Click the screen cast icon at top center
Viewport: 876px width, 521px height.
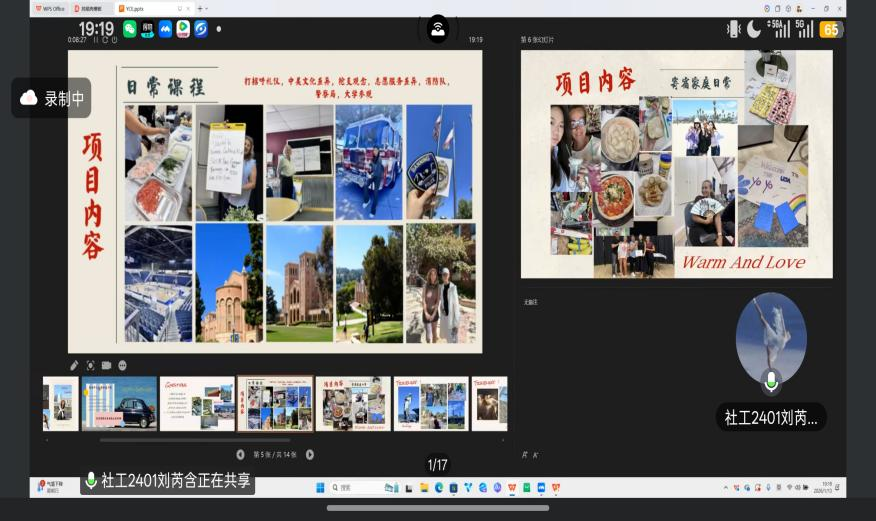tap(437, 29)
